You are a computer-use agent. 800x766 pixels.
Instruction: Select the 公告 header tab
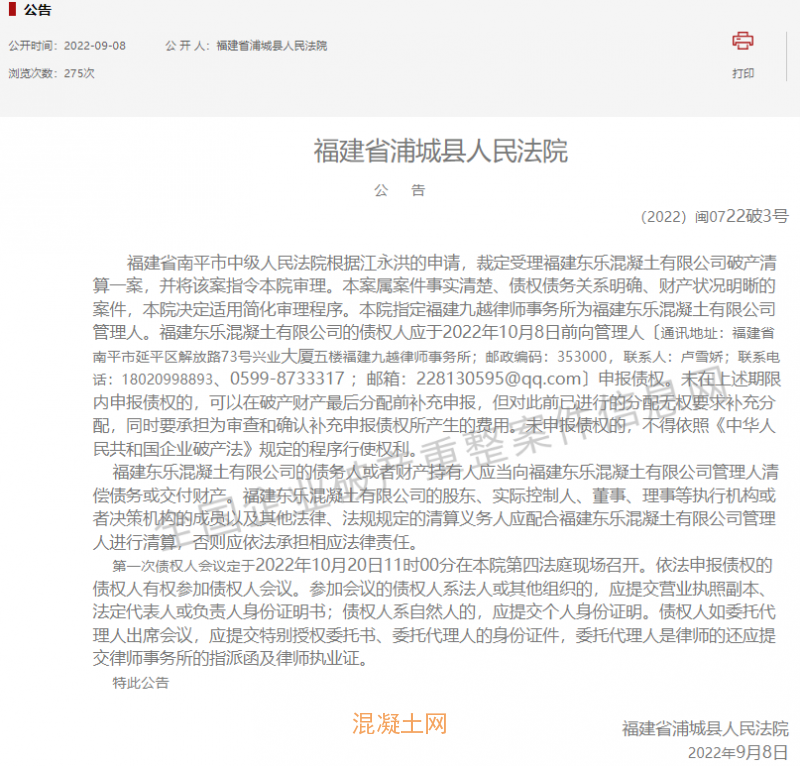tap(37, 10)
